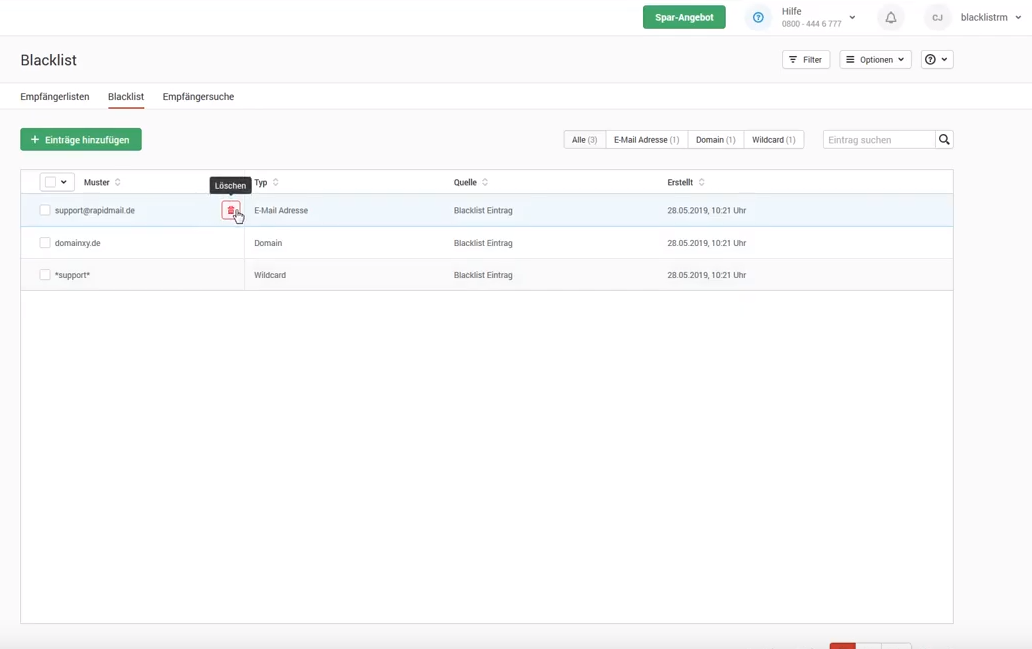Click the Spar-Angebot button
The height and width of the screenshot is (649, 1032).
(684, 18)
